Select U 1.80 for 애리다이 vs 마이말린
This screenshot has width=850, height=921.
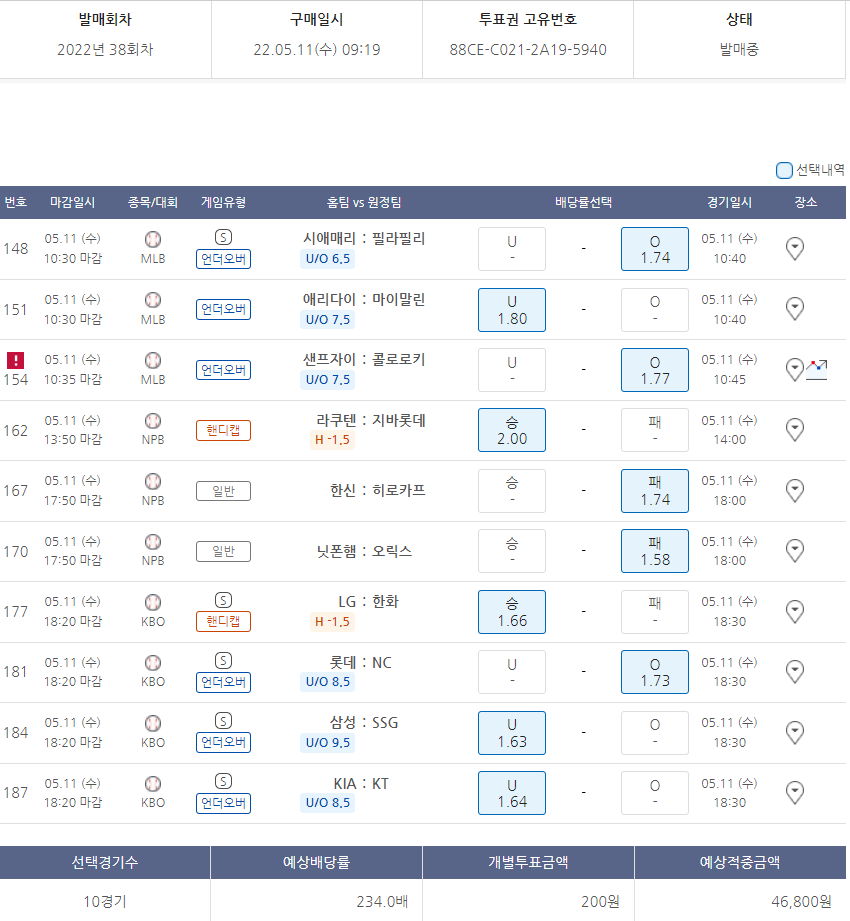click(512, 310)
